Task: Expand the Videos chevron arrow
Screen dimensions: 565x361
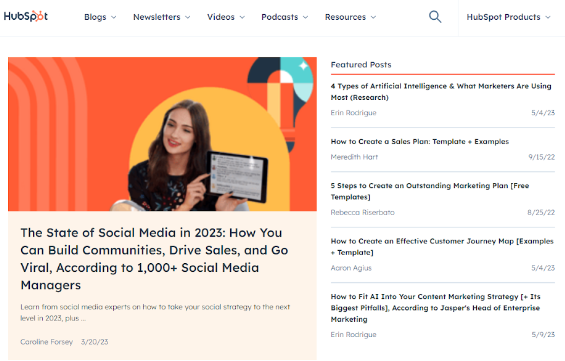Action: pos(242,17)
